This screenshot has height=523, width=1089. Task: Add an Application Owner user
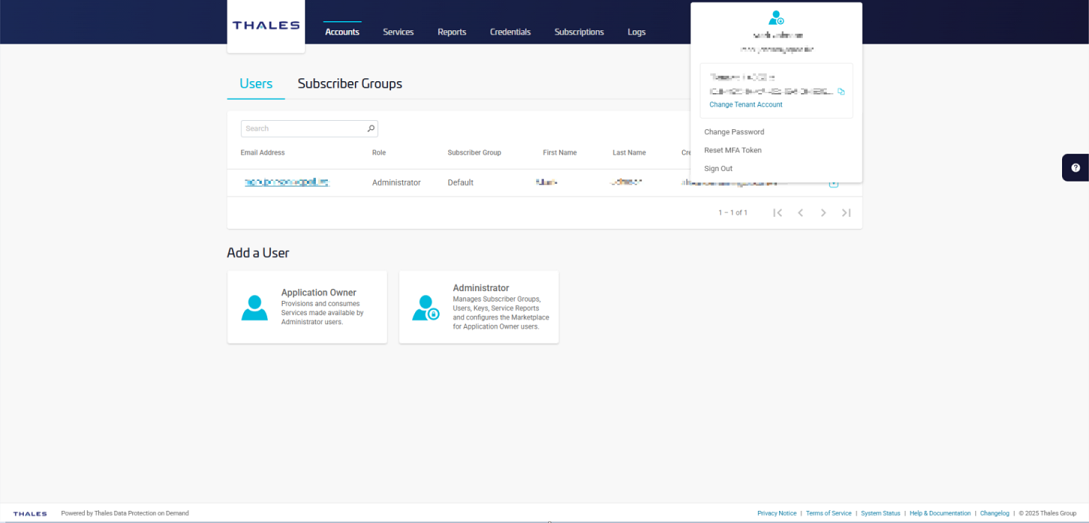coord(307,307)
